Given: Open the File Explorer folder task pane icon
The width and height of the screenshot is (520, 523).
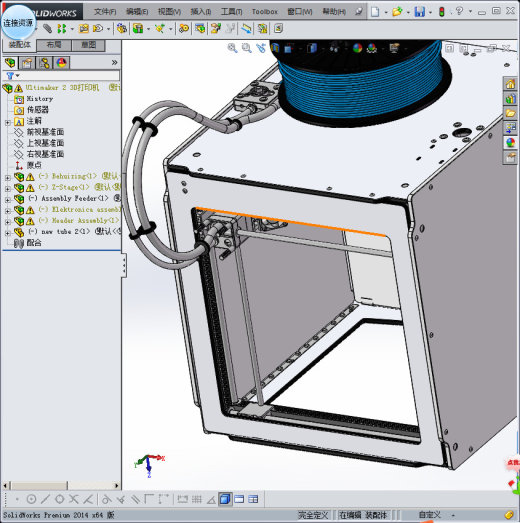Looking at the screenshot, I should (510, 113).
